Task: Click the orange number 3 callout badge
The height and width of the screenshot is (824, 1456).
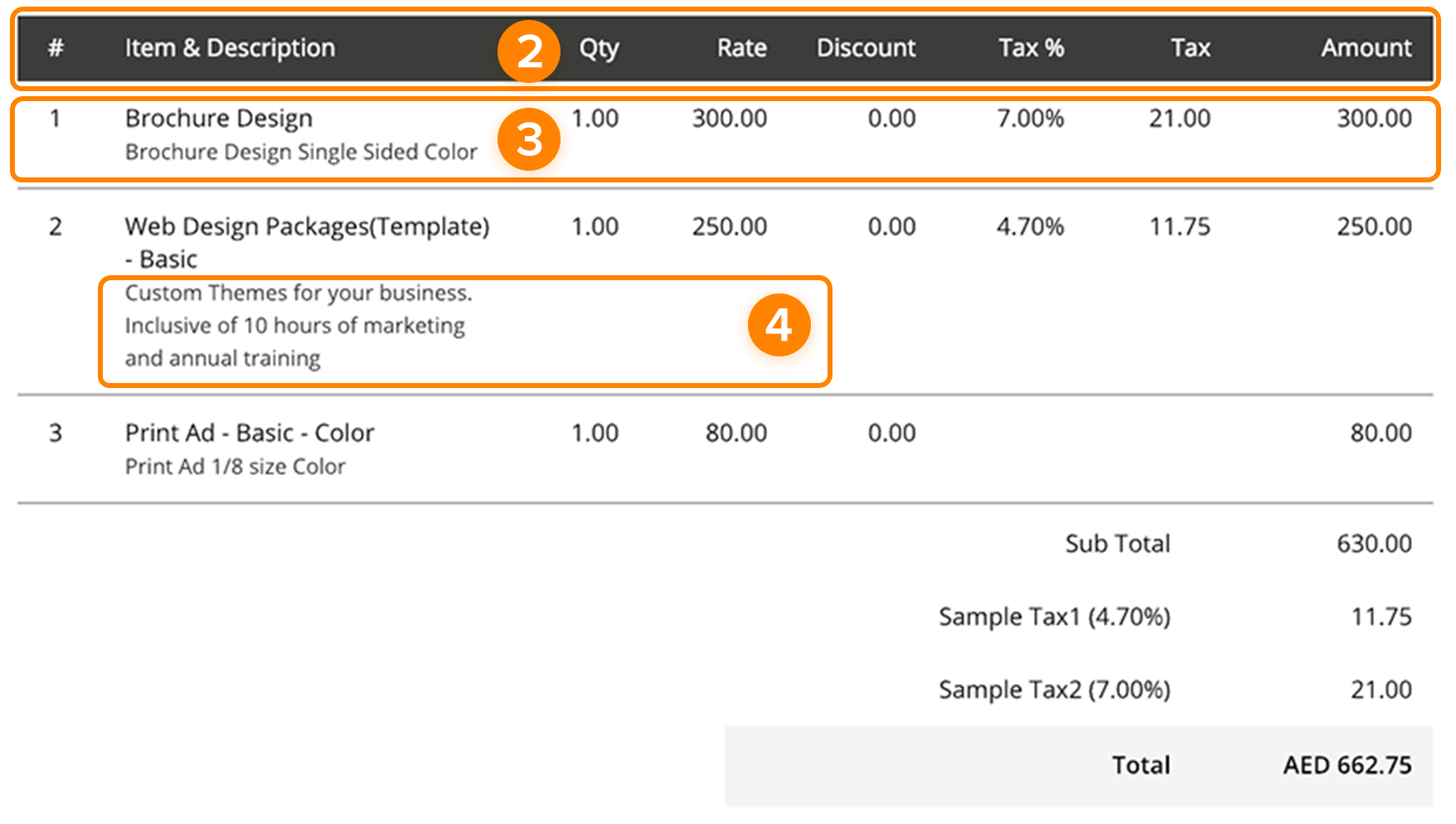Action: point(529,139)
